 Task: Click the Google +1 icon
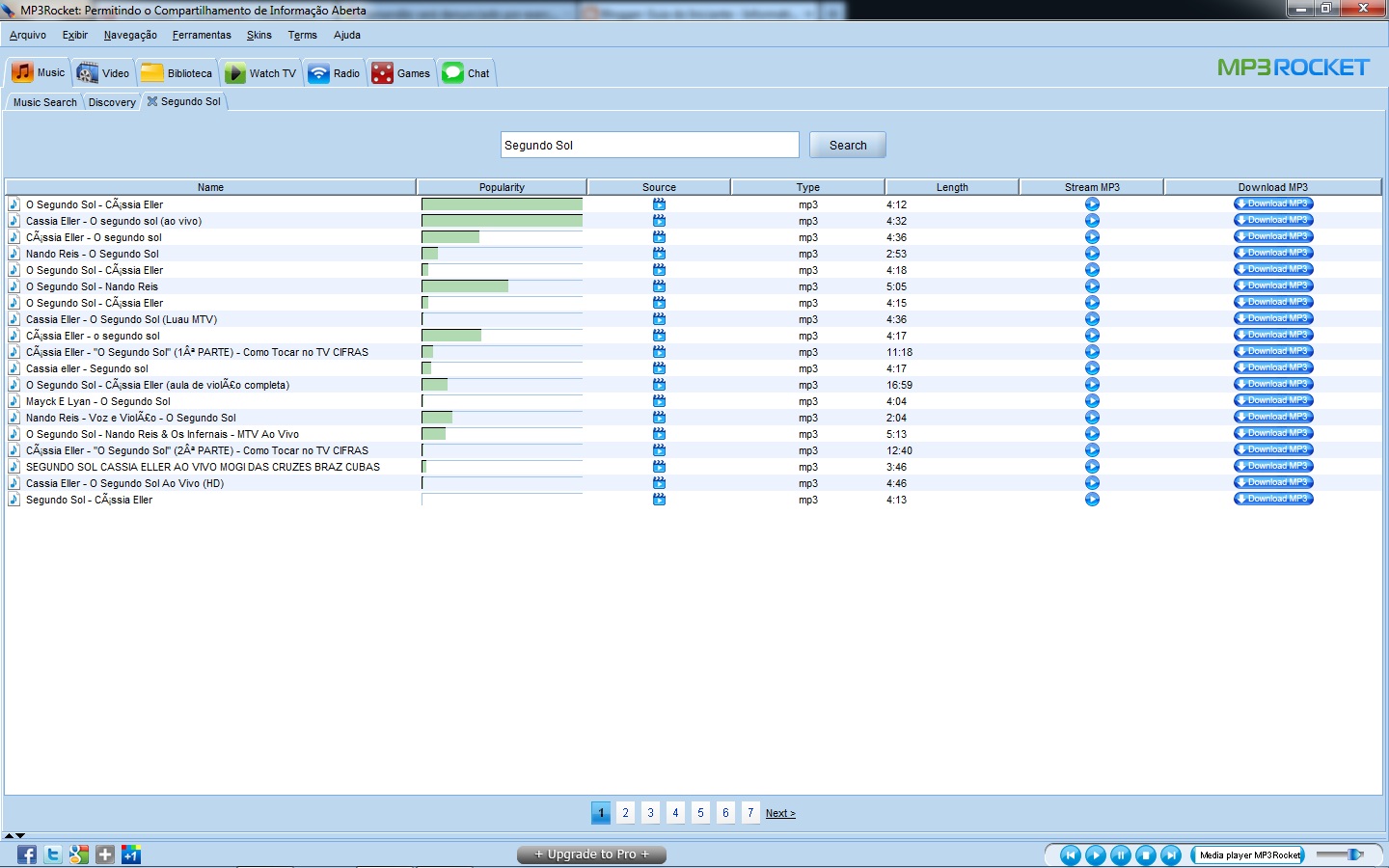131,854
